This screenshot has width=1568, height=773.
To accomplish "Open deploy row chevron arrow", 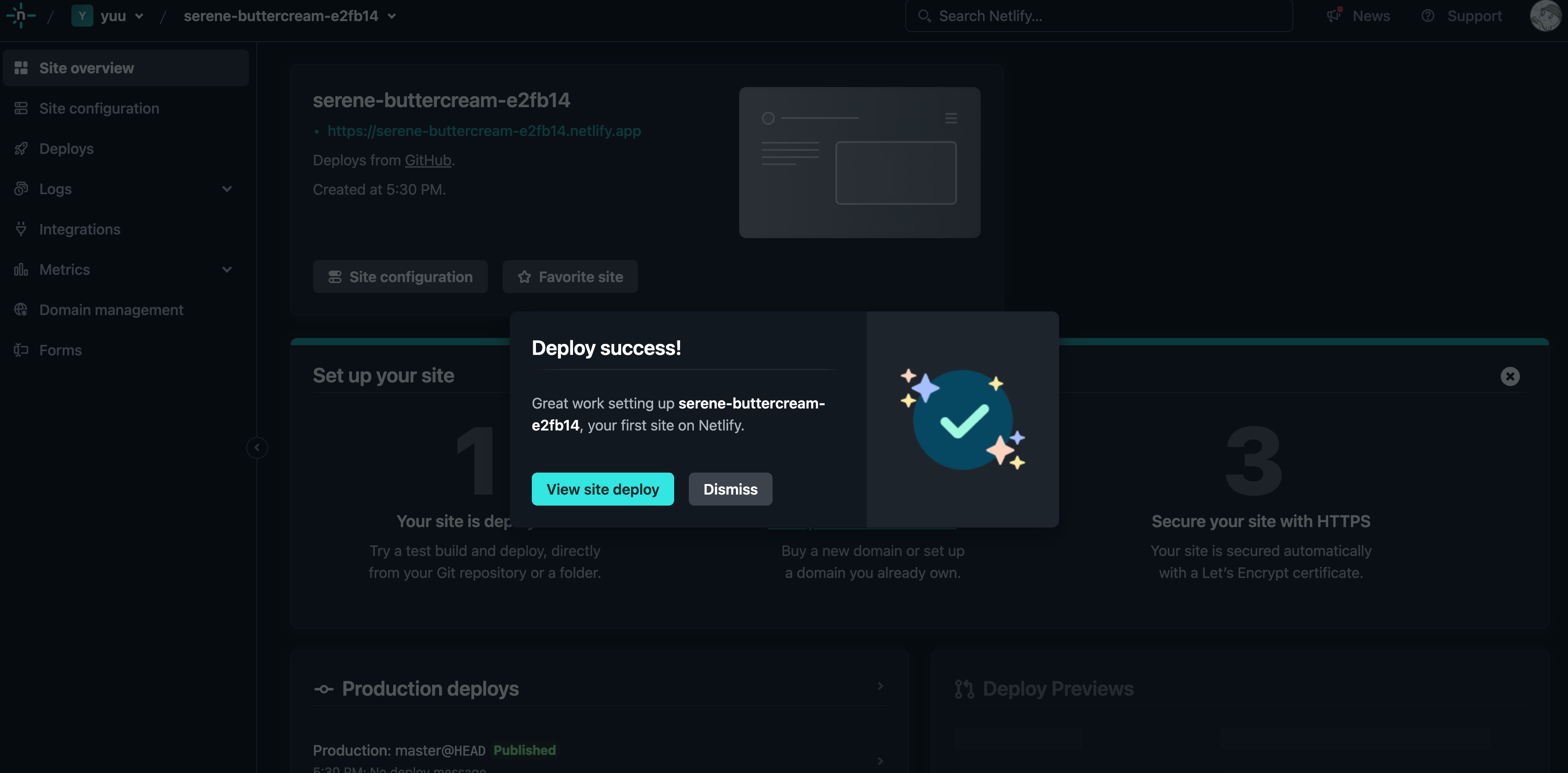I will 880,761.
